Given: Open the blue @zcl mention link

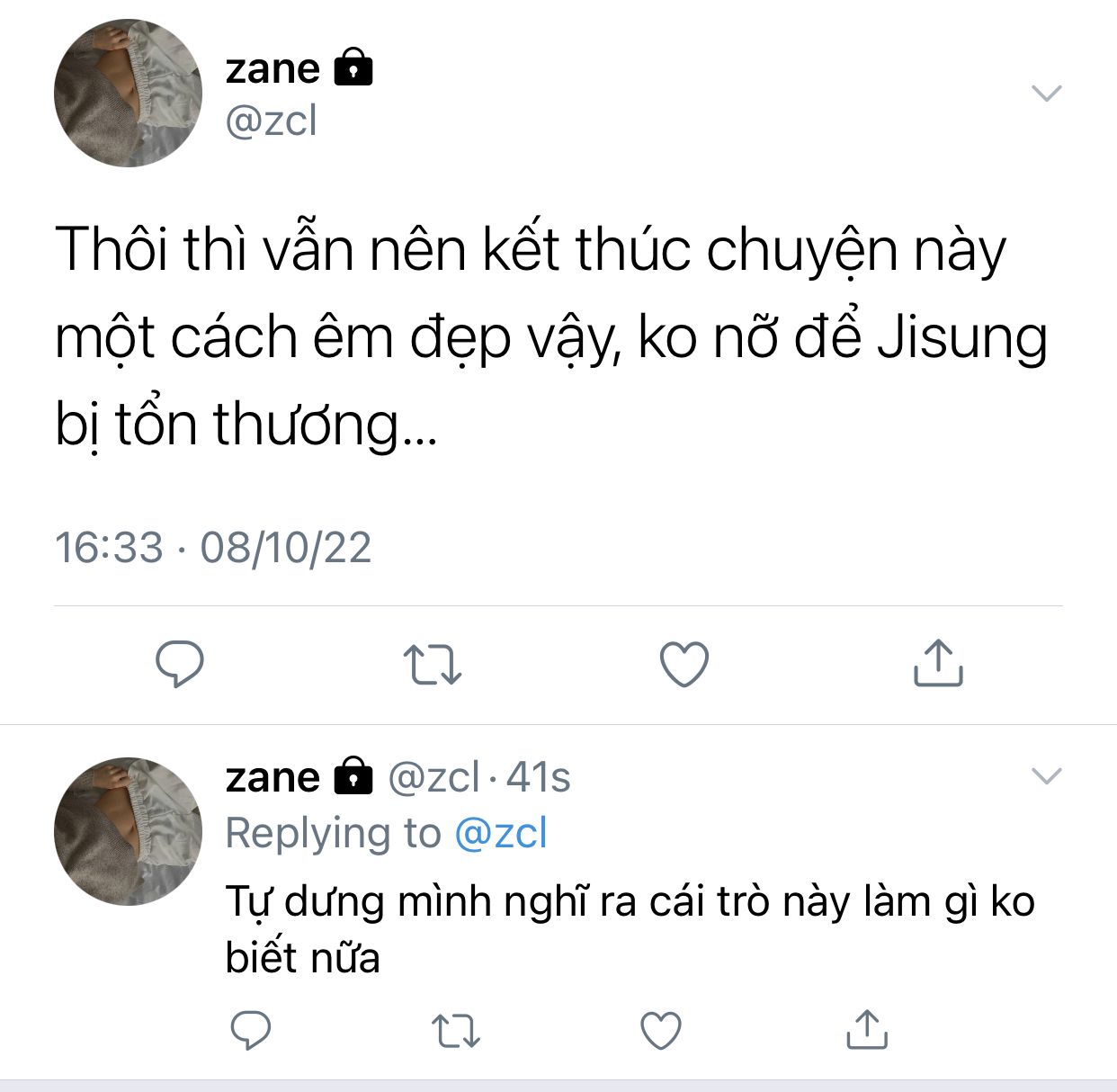Looking at the screenshot, I should [501, 833].
